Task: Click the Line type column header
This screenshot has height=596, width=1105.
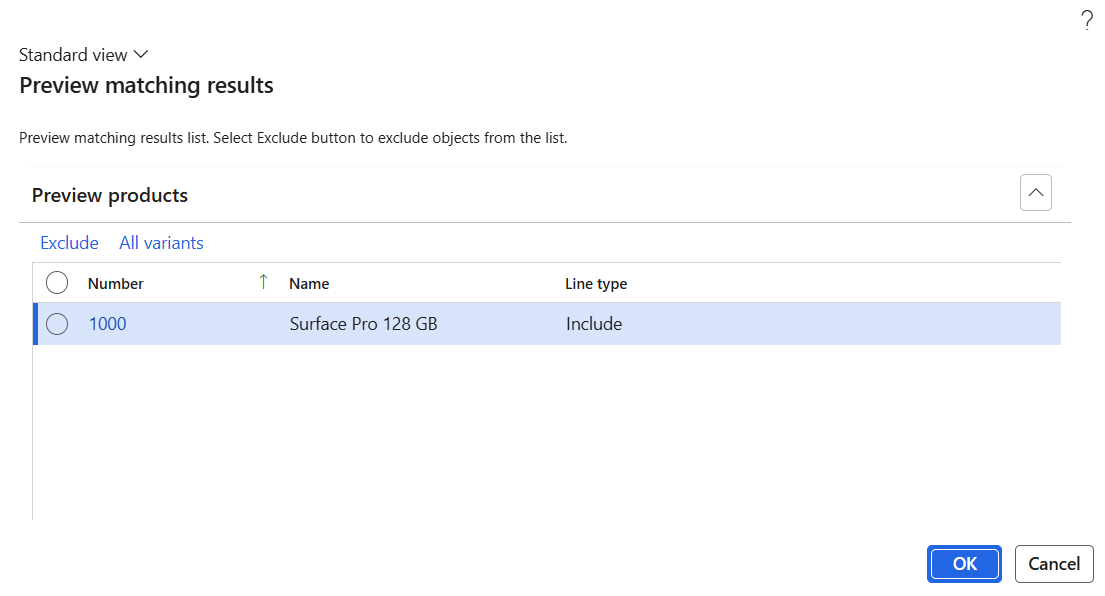Action: coord(596,283)
